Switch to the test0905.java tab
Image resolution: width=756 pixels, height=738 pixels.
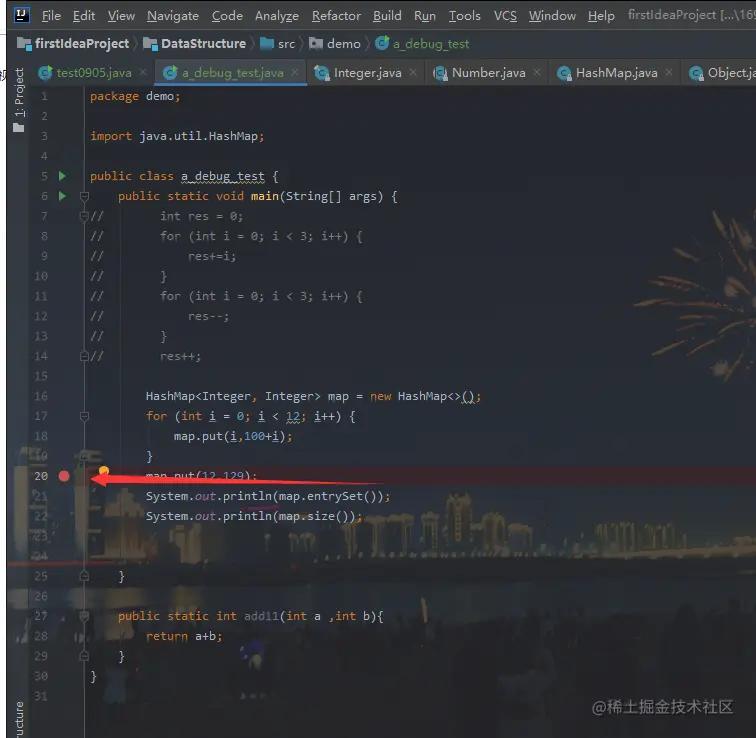tap(94, 73)
